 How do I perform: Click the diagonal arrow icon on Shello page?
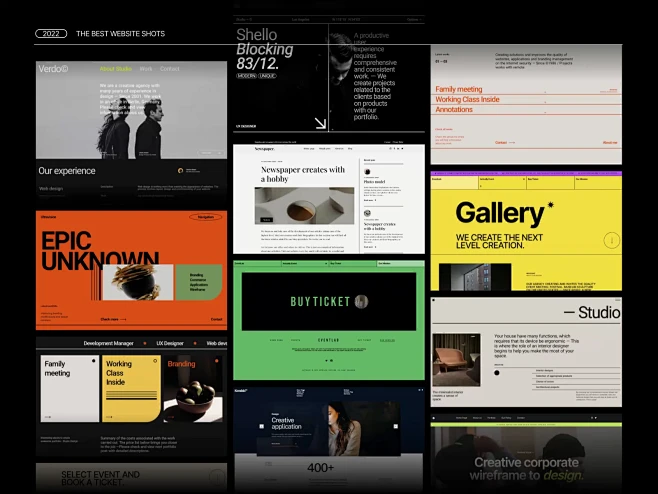[320, 123]
